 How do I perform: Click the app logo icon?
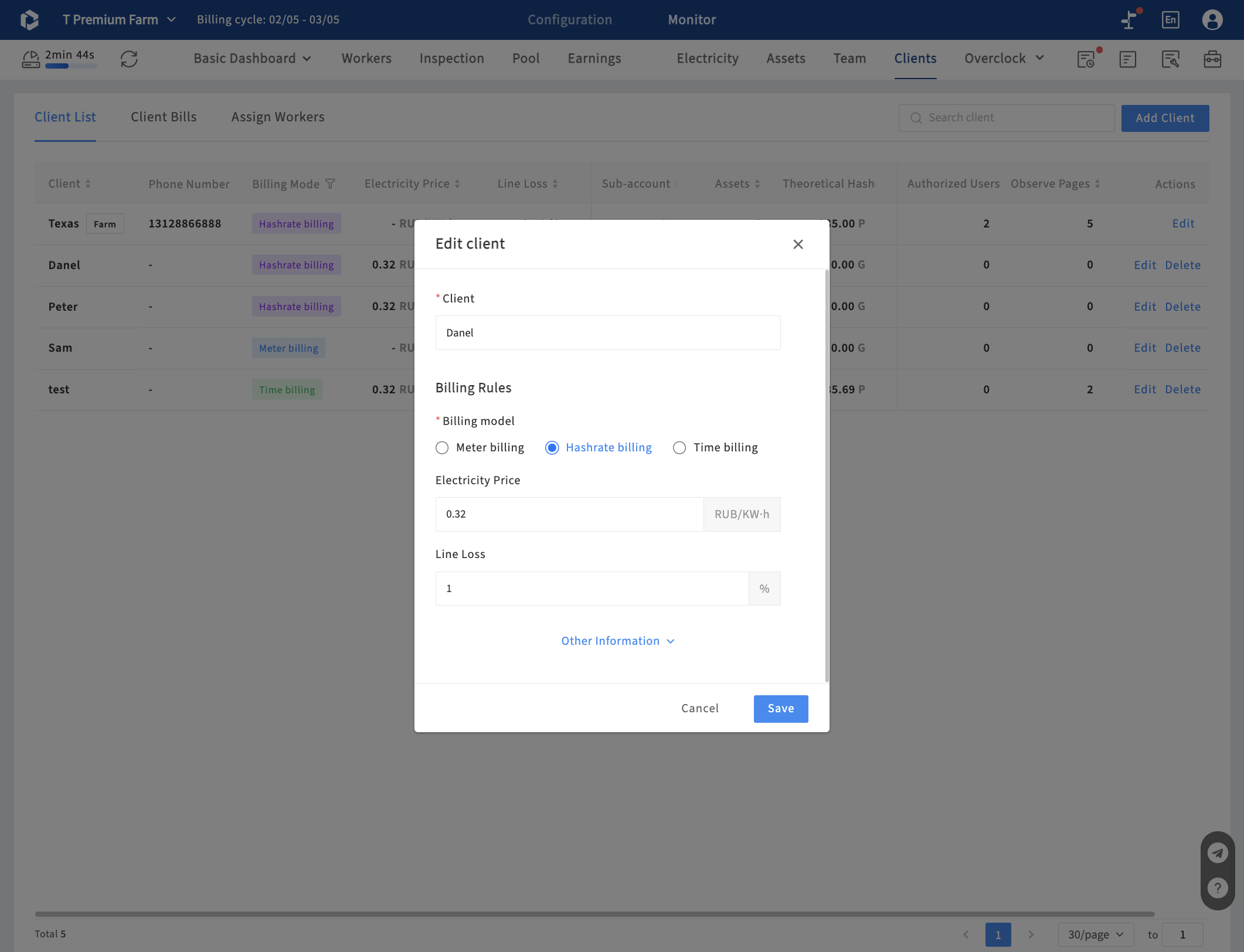click(x=29, y=20)
